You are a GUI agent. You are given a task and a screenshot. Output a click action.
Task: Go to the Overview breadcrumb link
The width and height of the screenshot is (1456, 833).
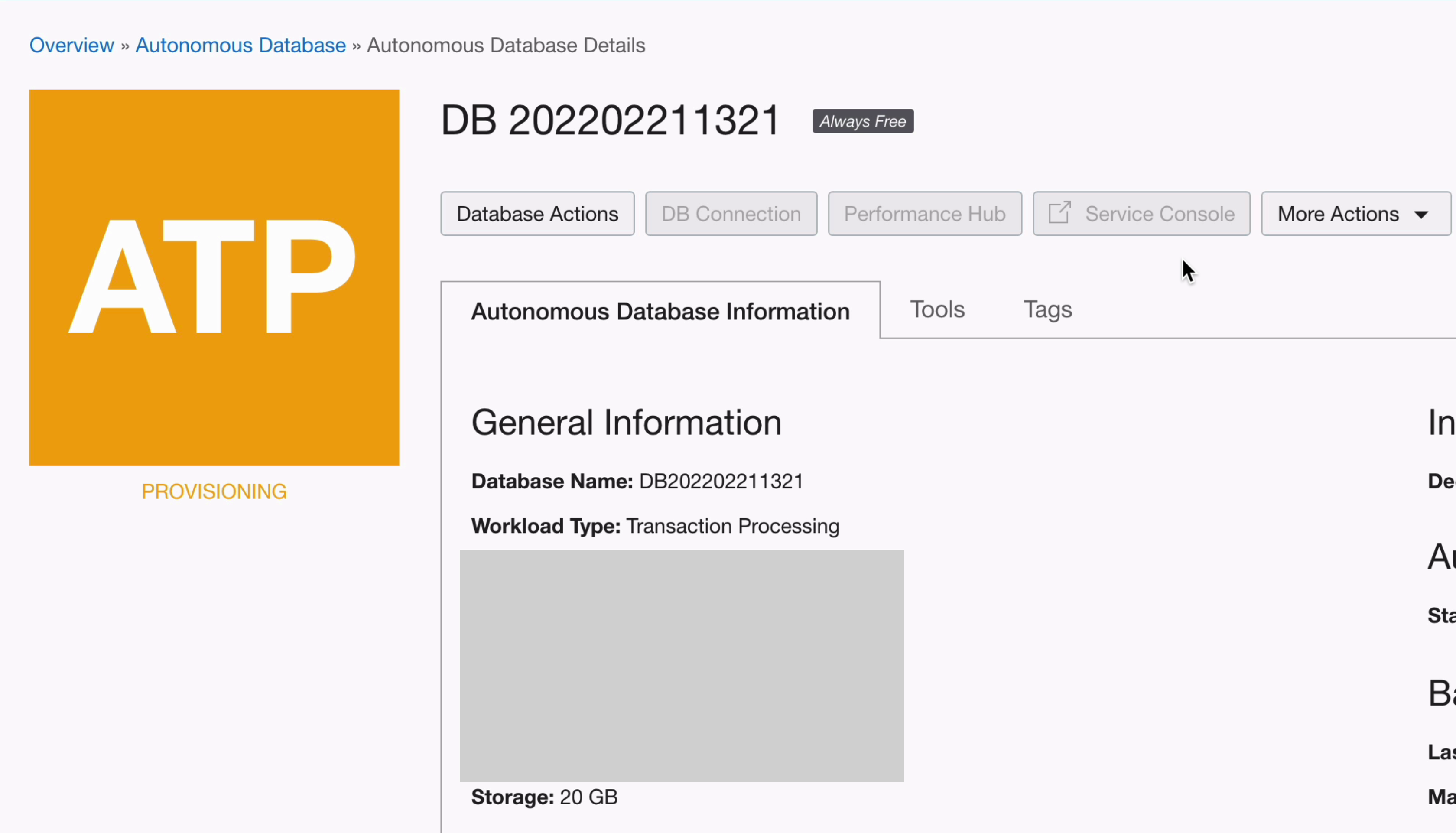pyautogui.click(x=71, y=45)
